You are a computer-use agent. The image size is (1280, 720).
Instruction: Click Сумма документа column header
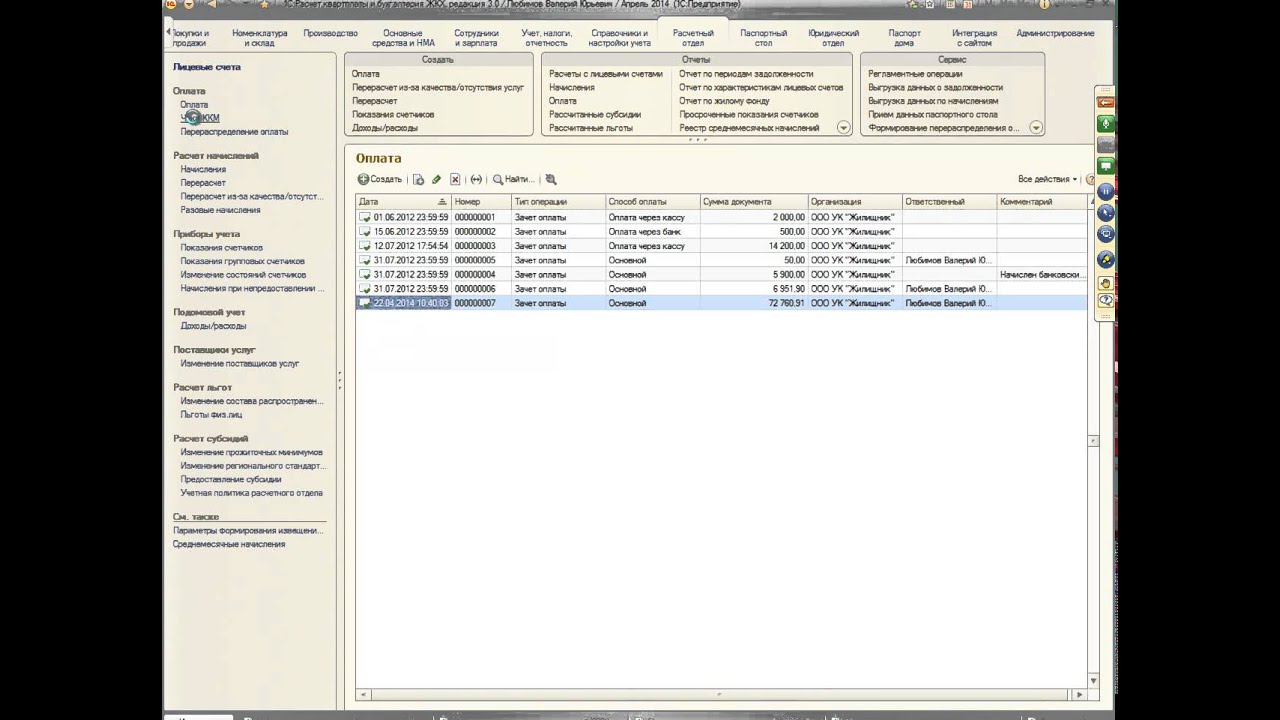[754, 202]
